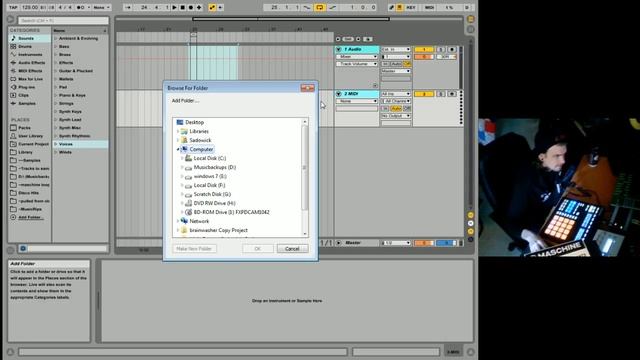Screen dimensions: 640x360
Task: Select Musicbackups (D:) drive in the tree
Action: pos(215,167)
